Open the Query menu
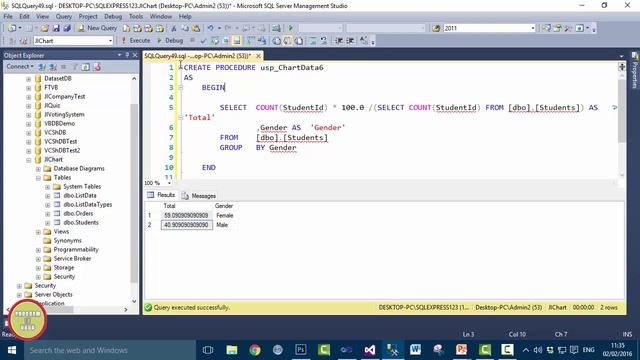This screenshot has width=640, height=360. [x=64, y=16]
